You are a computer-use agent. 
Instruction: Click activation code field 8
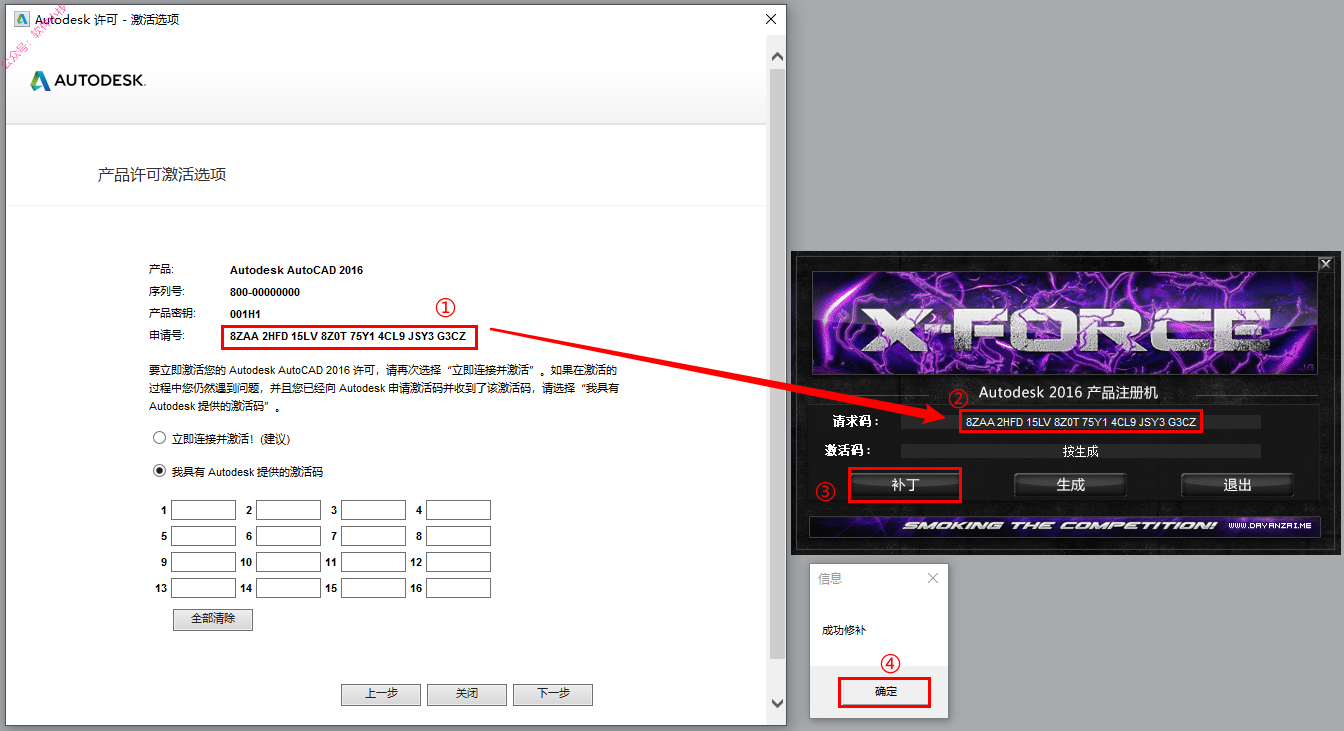(458, 536)
